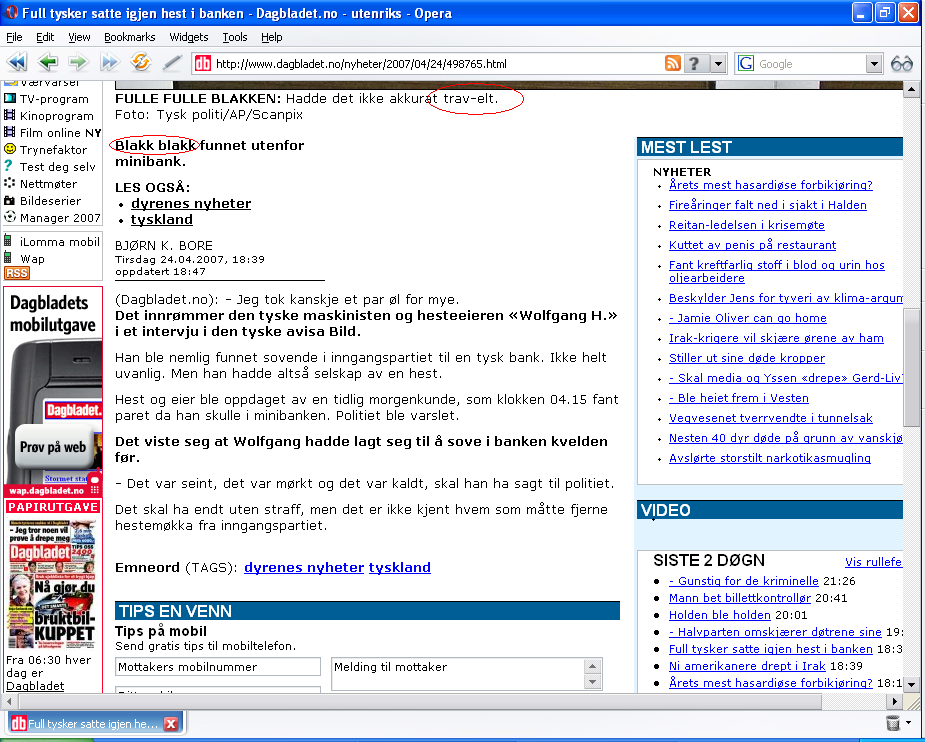This screenshot has height=742, width=925.
Task: Click the dyrenes nyheter tag under Emneord
Action: 304,567
